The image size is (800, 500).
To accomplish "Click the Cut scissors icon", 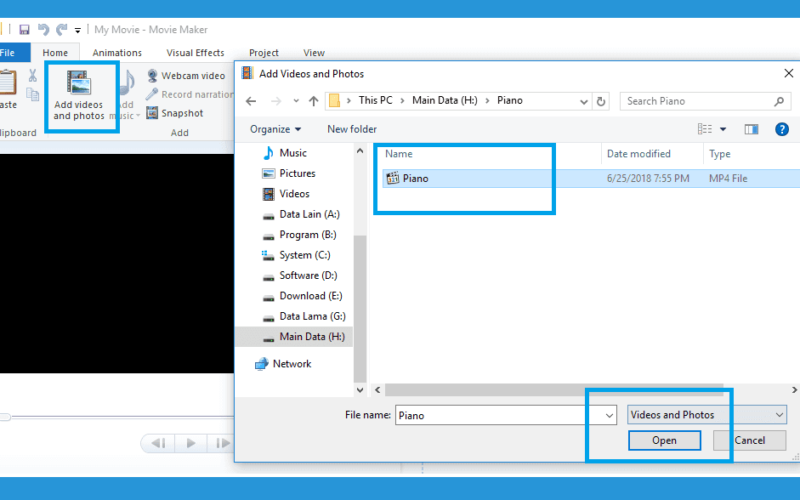I will tap(32, 76).
